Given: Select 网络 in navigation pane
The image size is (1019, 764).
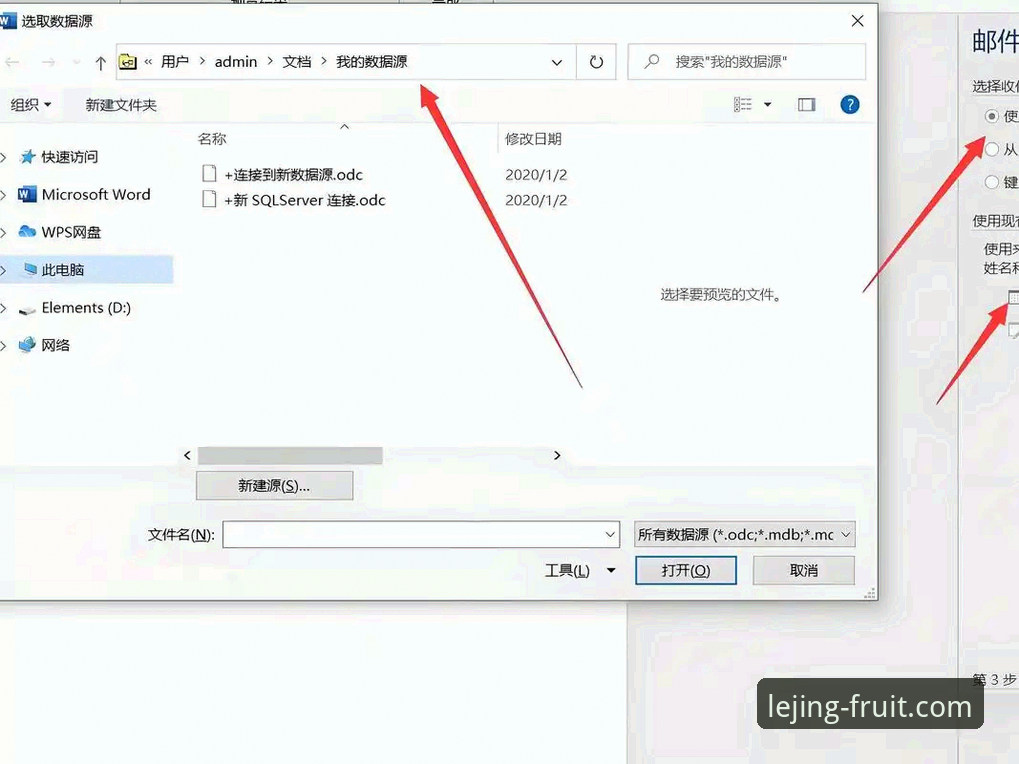Looking at the screenshot, I should coord(55,345).
